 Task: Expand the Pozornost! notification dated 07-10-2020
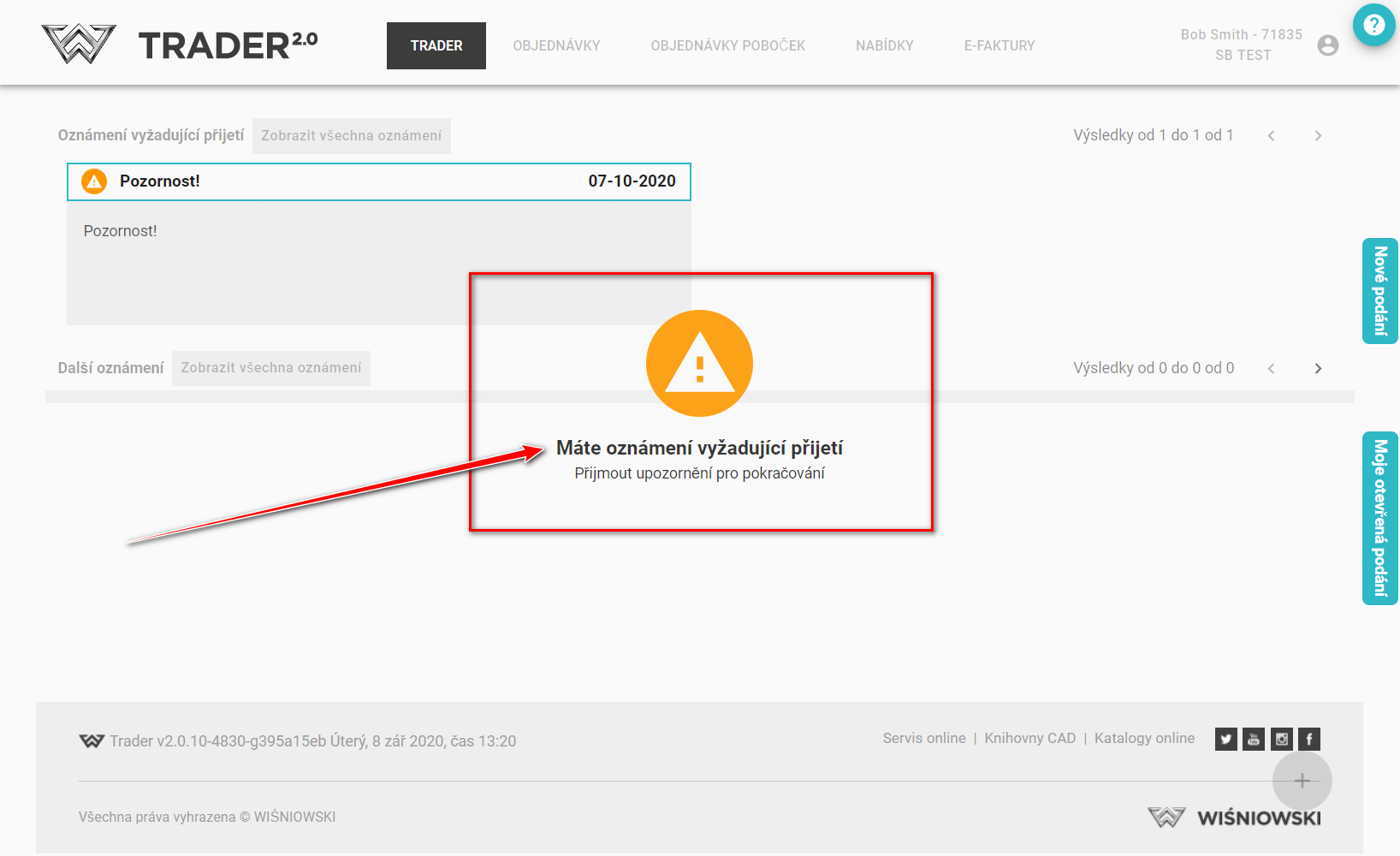pos(378,181)
